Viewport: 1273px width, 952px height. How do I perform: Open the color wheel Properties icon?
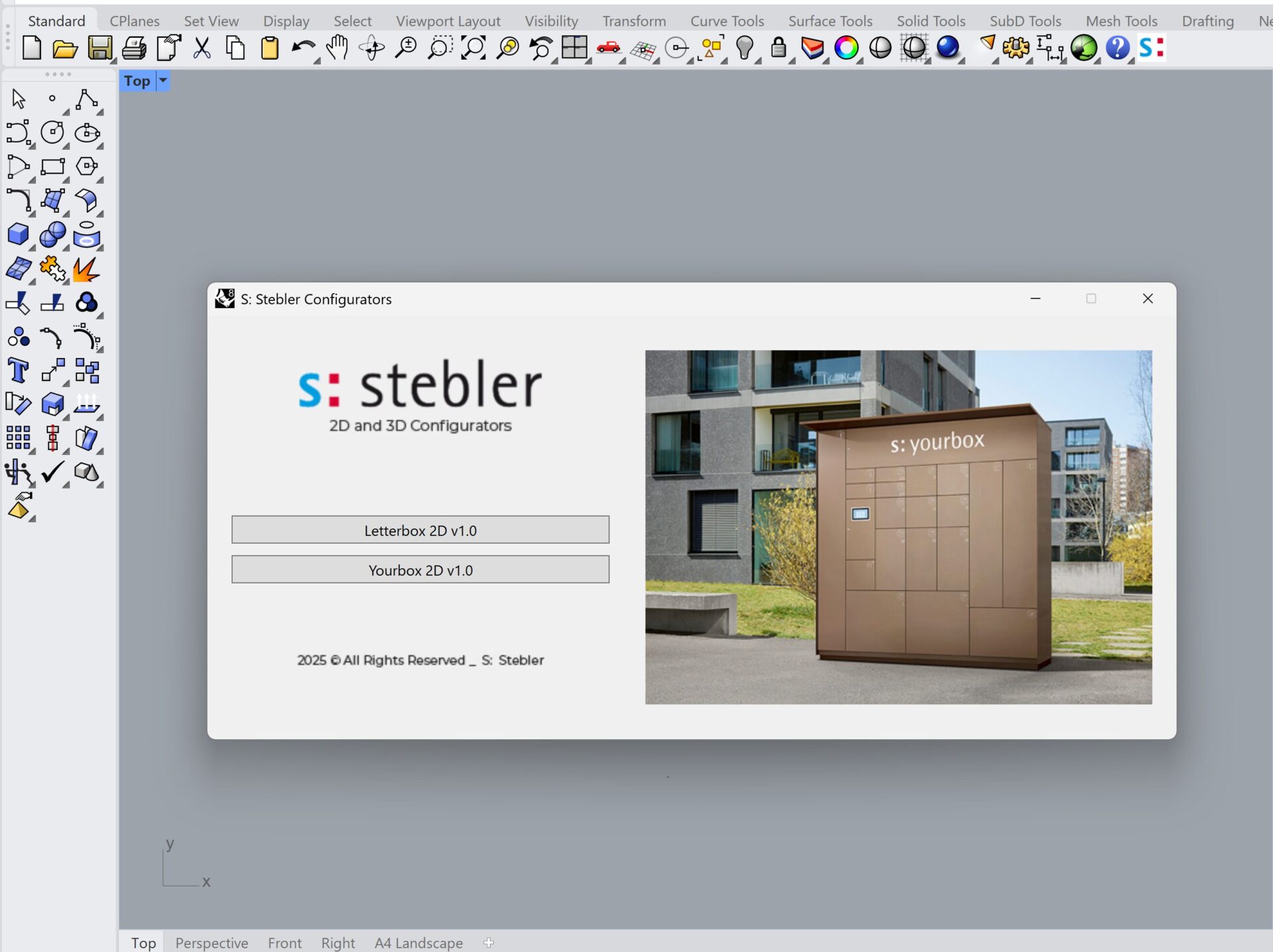click(846, 48)
